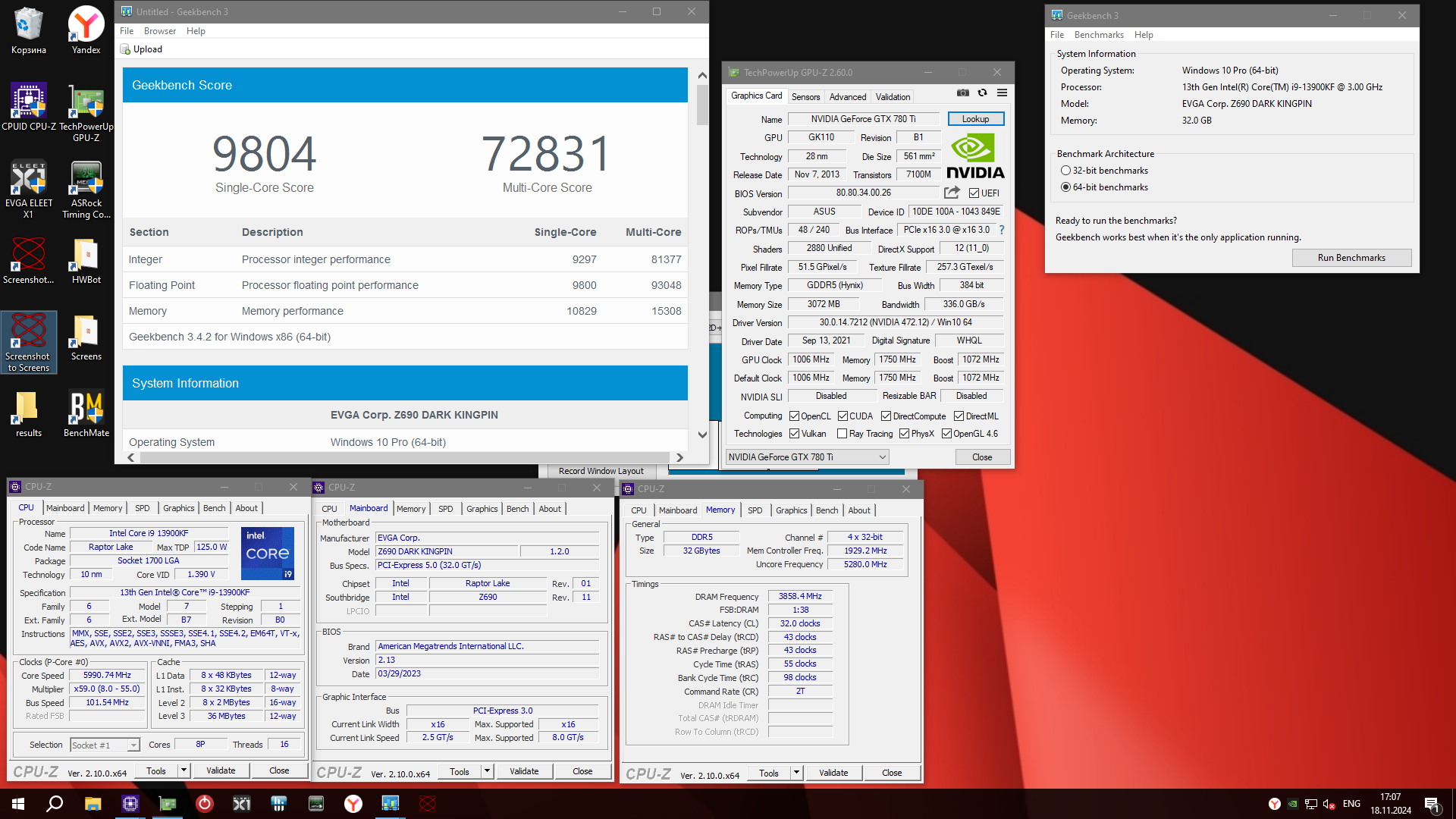Click the GPU-Z screenshot camera icon
1456x819 pixels.
tap(962, 93)
